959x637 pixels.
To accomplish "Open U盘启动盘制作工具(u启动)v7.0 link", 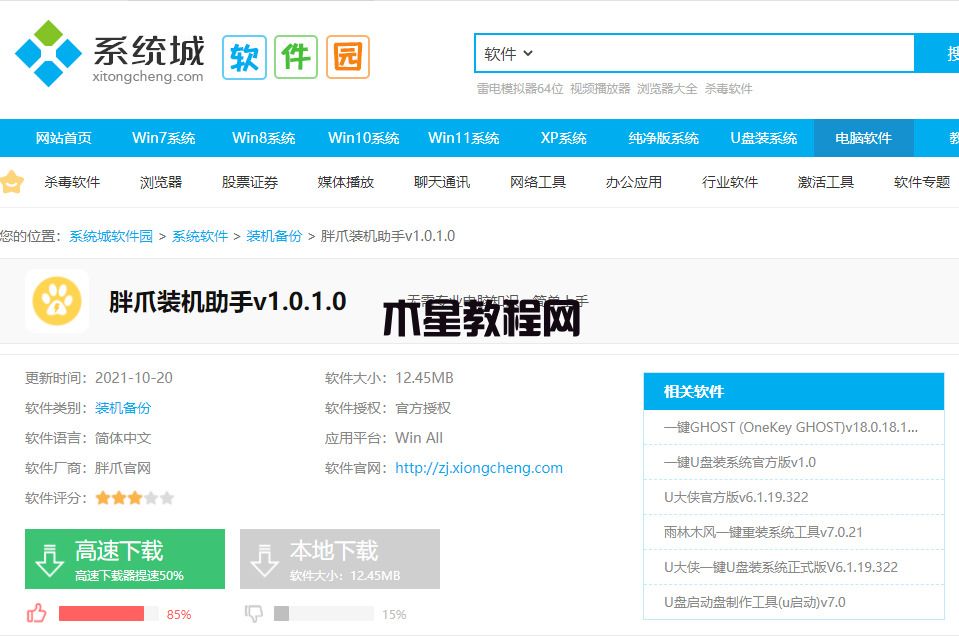I will point(754,602).
